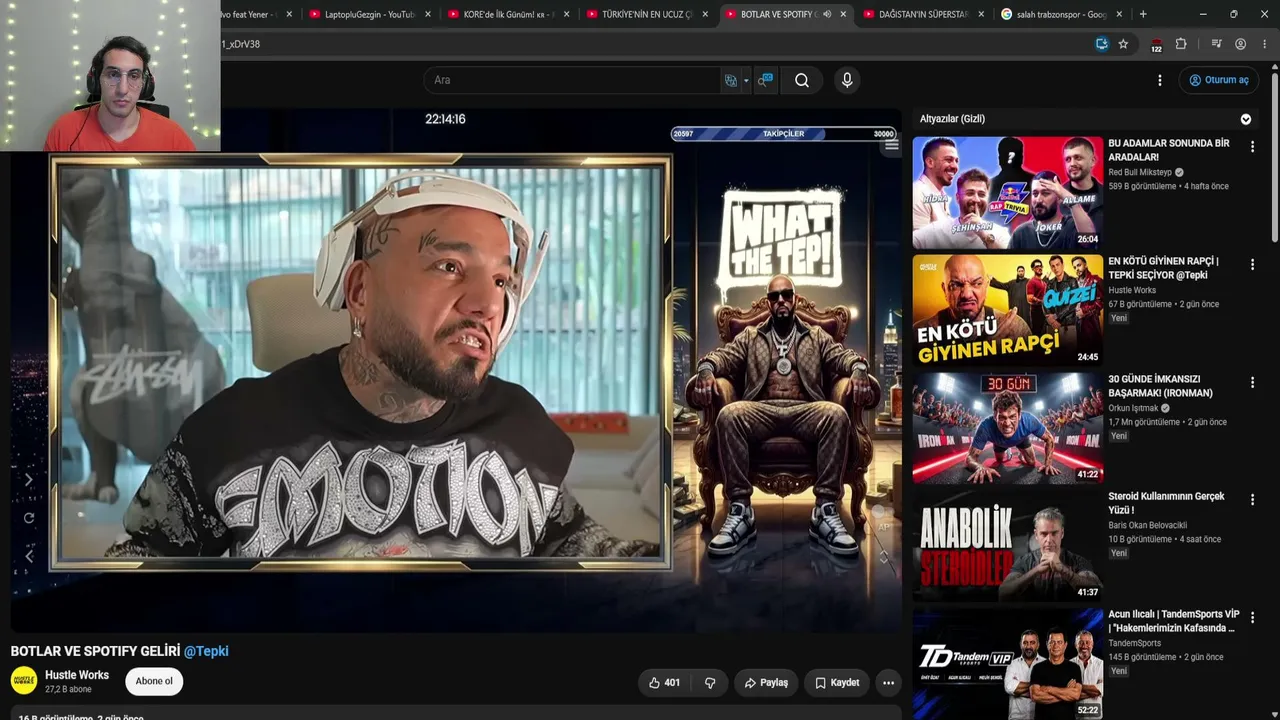This screenshot has height=720, width=1280.
Task: Open options for Acun Ilıcalı TandemSports video
Action: click(1252, 617)
